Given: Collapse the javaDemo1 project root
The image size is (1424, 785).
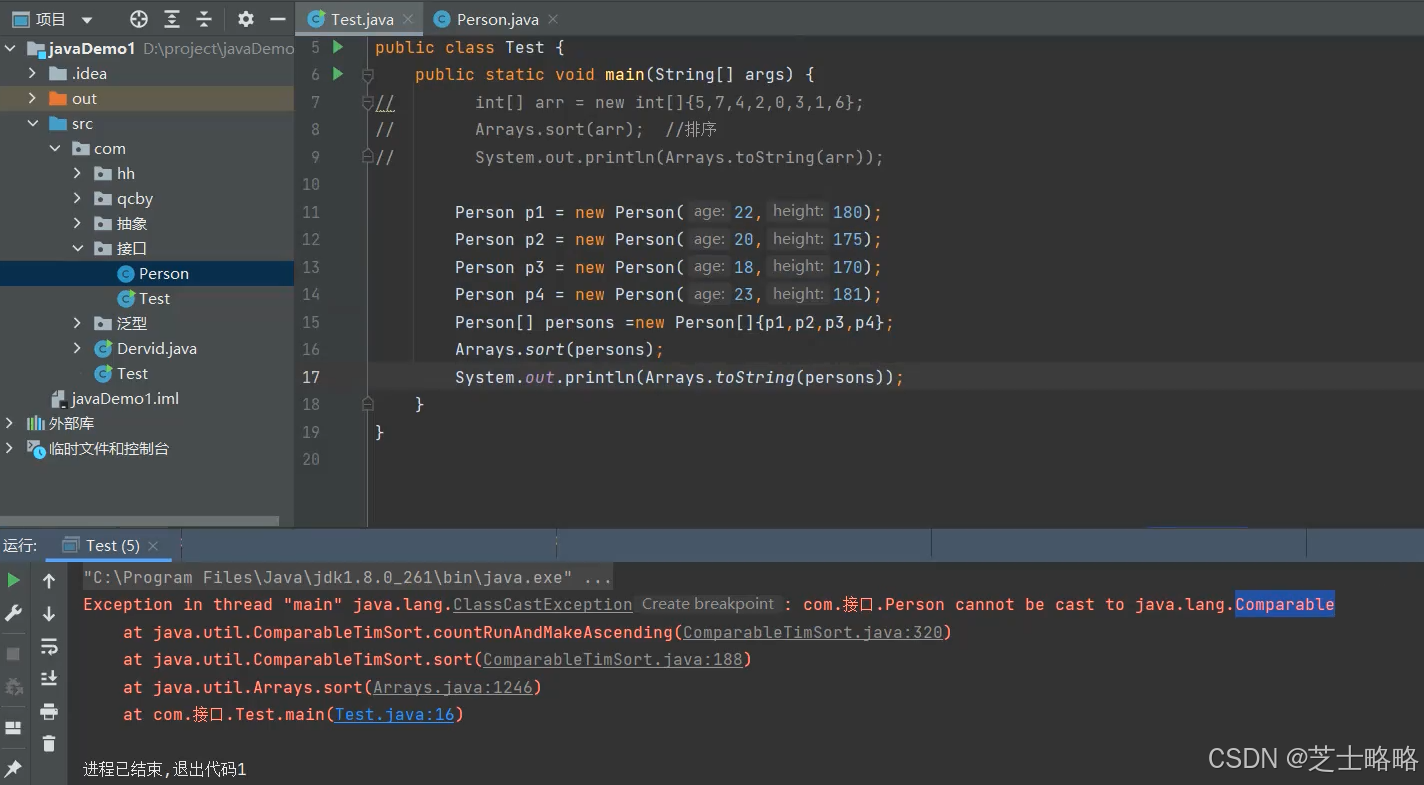Looking at the screenshot, I should click(10, 48).
